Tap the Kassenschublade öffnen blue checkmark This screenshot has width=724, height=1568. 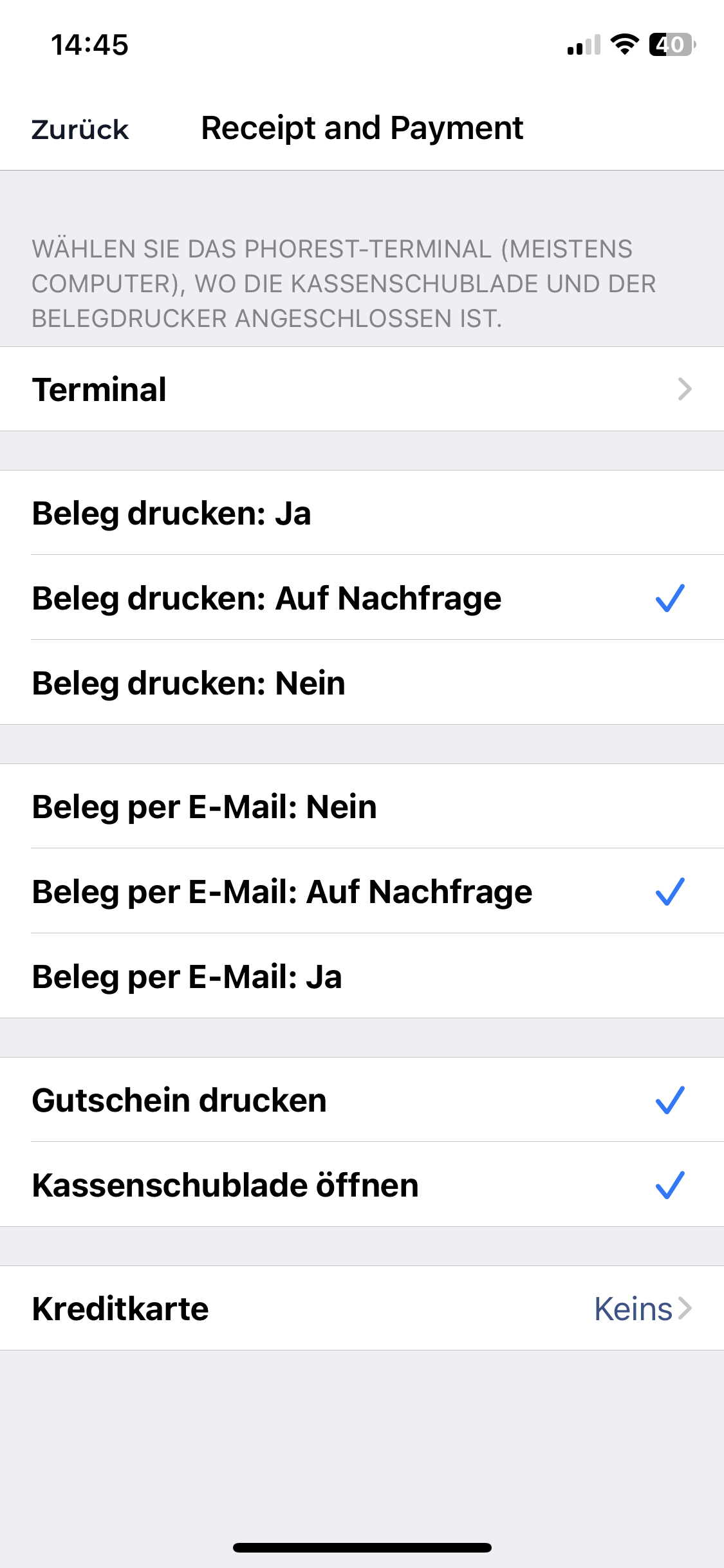670,1185
